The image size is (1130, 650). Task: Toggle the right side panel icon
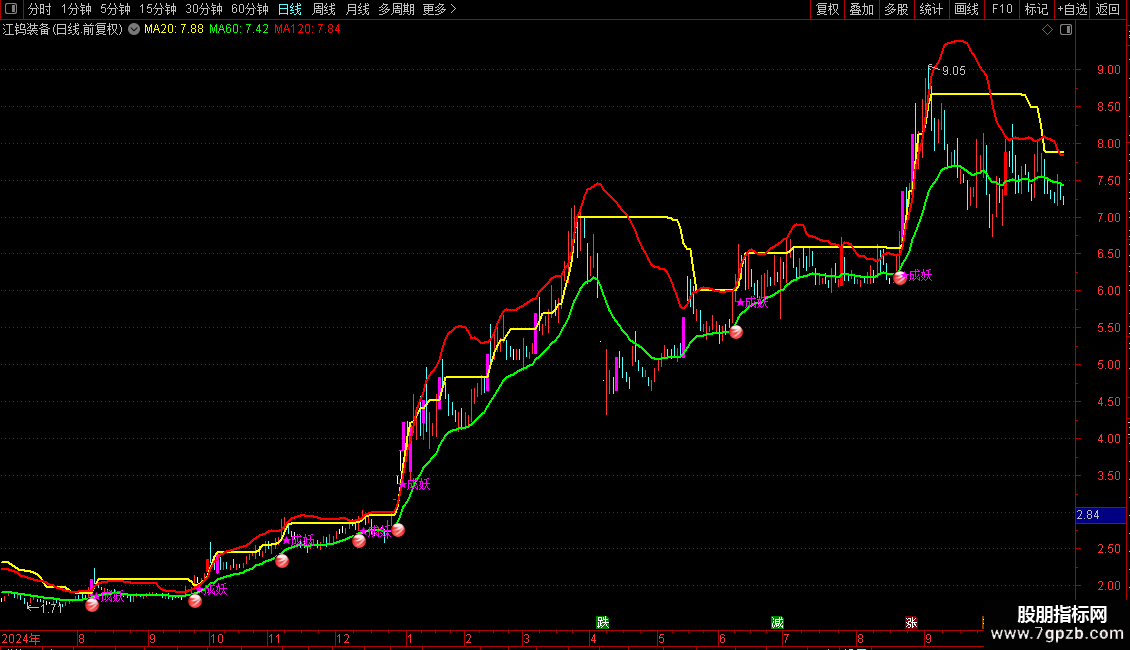1066,30
